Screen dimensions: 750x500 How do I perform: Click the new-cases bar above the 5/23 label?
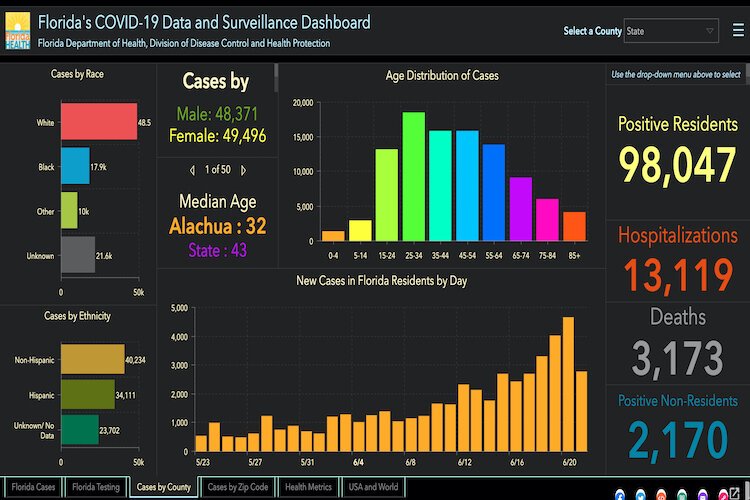click(x=201, y=444)
